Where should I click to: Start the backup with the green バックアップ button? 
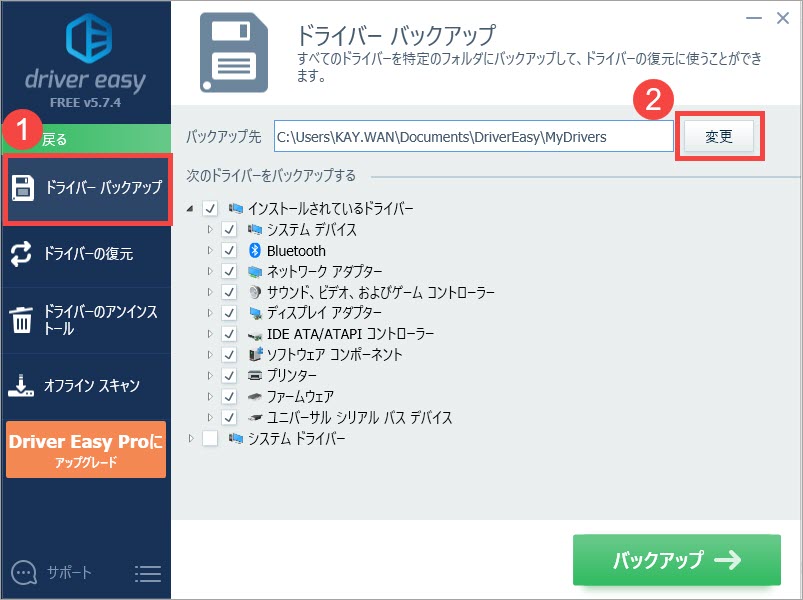pos(677,560)
